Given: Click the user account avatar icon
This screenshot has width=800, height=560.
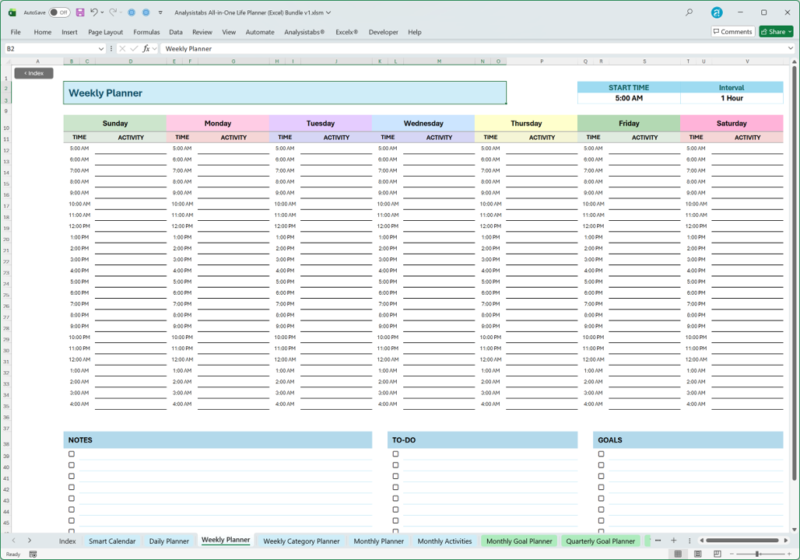Looking at the screenshot, I should [x=717, y=12].
